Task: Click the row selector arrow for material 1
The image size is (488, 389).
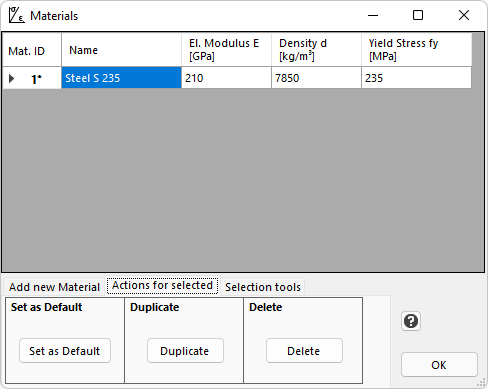Action: click(12, 79)
